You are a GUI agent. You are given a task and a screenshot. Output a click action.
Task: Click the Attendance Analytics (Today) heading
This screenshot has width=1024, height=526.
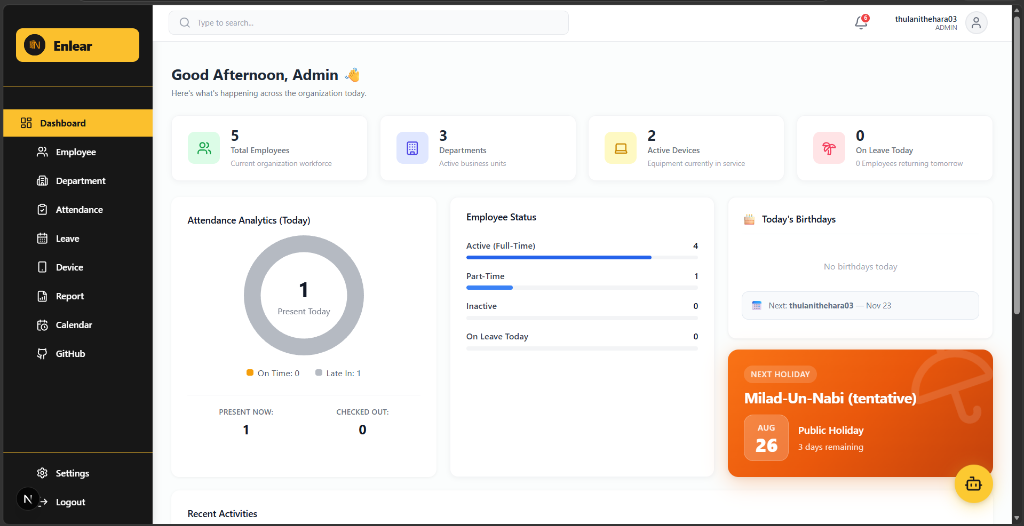coord(249,221)
